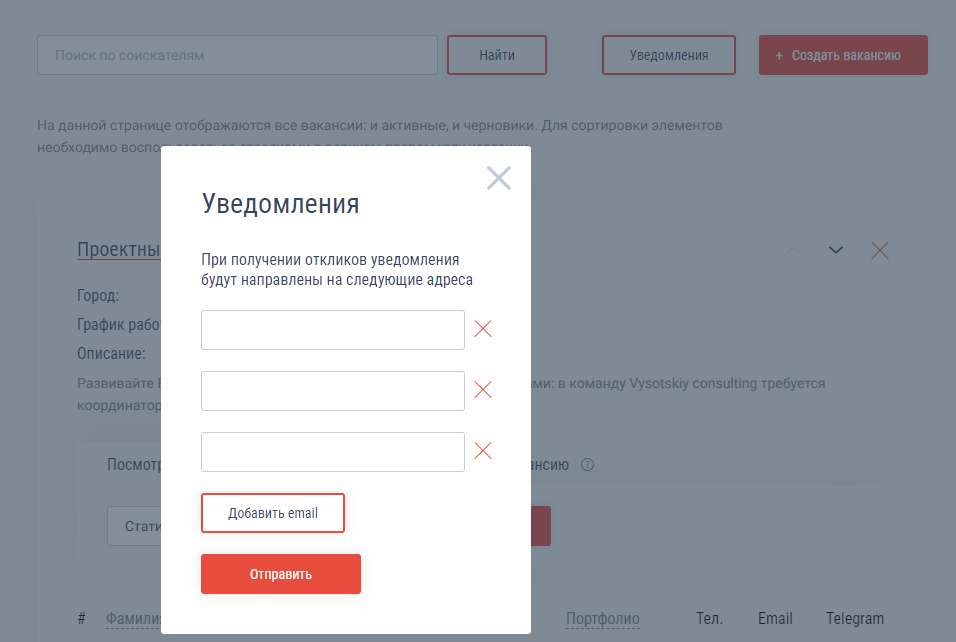Viewport: 956px width, 642px height.
Task: Move vacancy up with faded chevron
Action: [793, 250]
